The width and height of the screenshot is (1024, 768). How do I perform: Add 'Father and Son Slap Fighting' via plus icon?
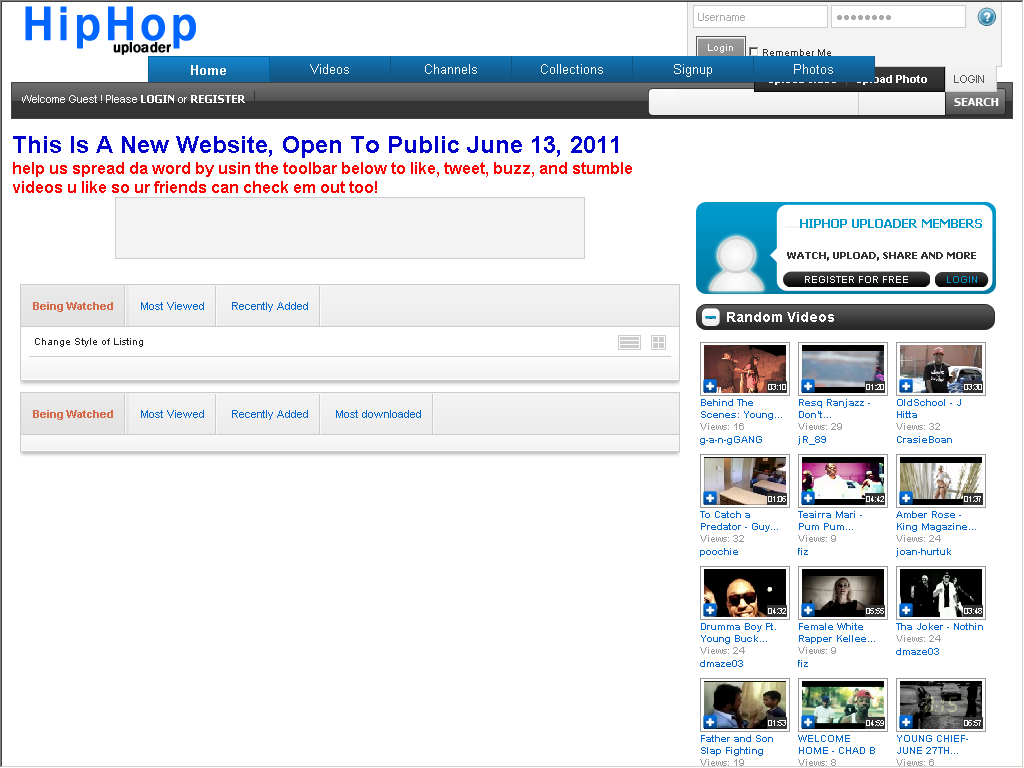(x=710, y=722)
